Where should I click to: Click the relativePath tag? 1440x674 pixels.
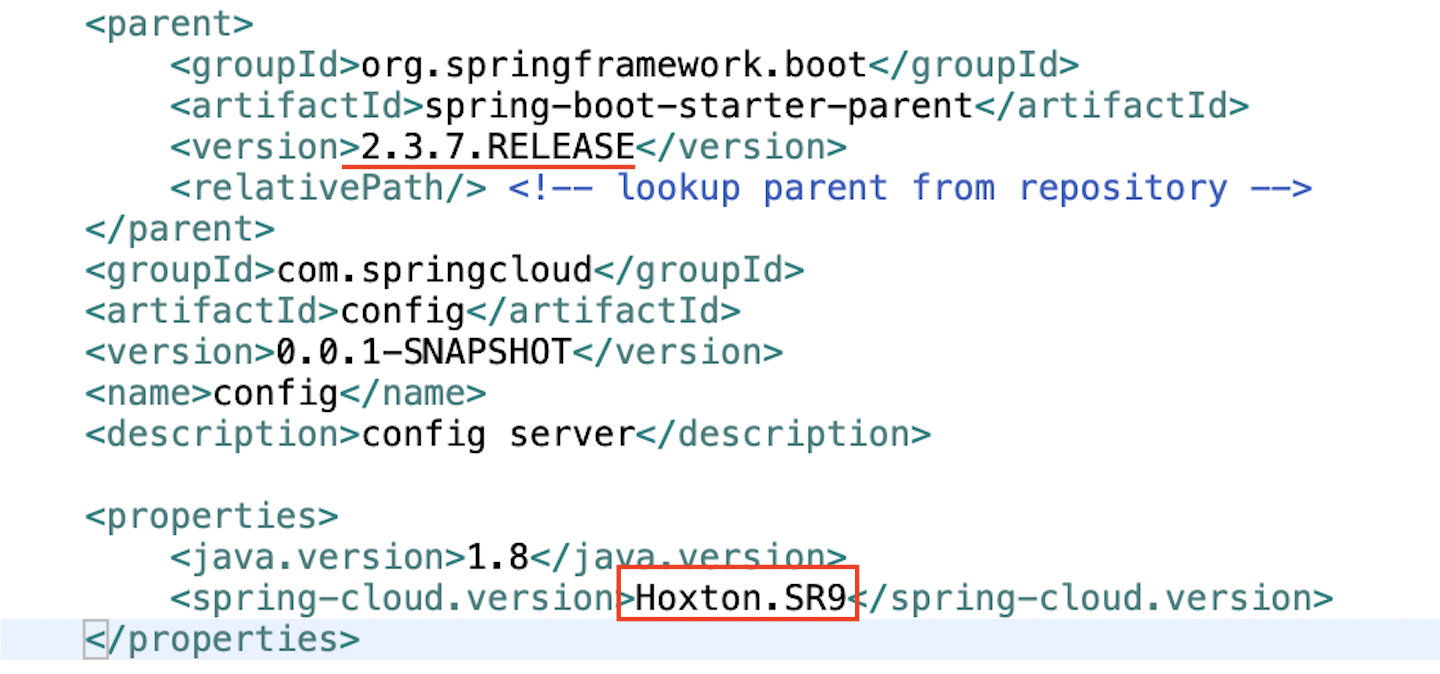(328, 188)
